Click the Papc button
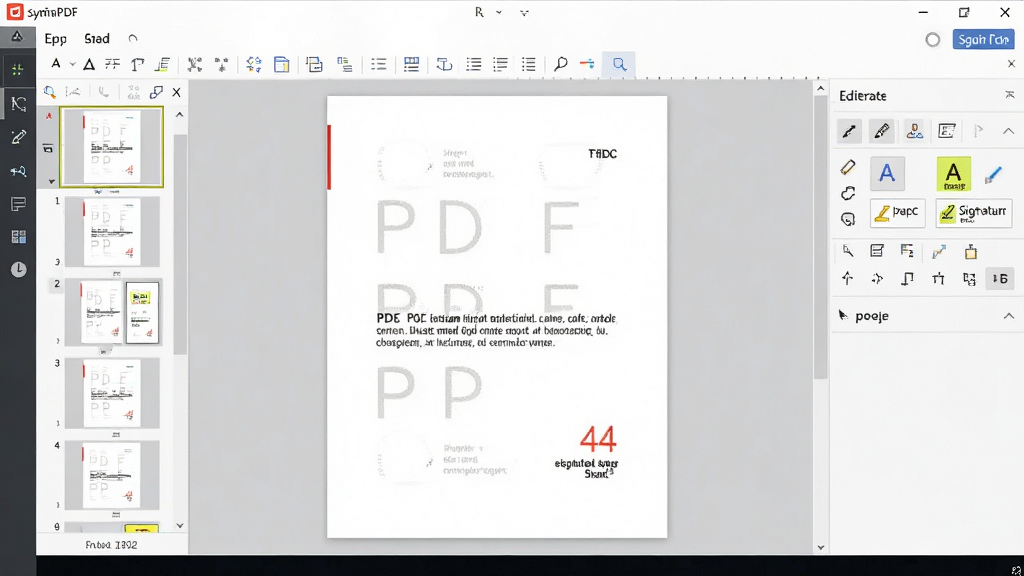Viewport: 1024px width, 576px height. click(x=897, y=213)
